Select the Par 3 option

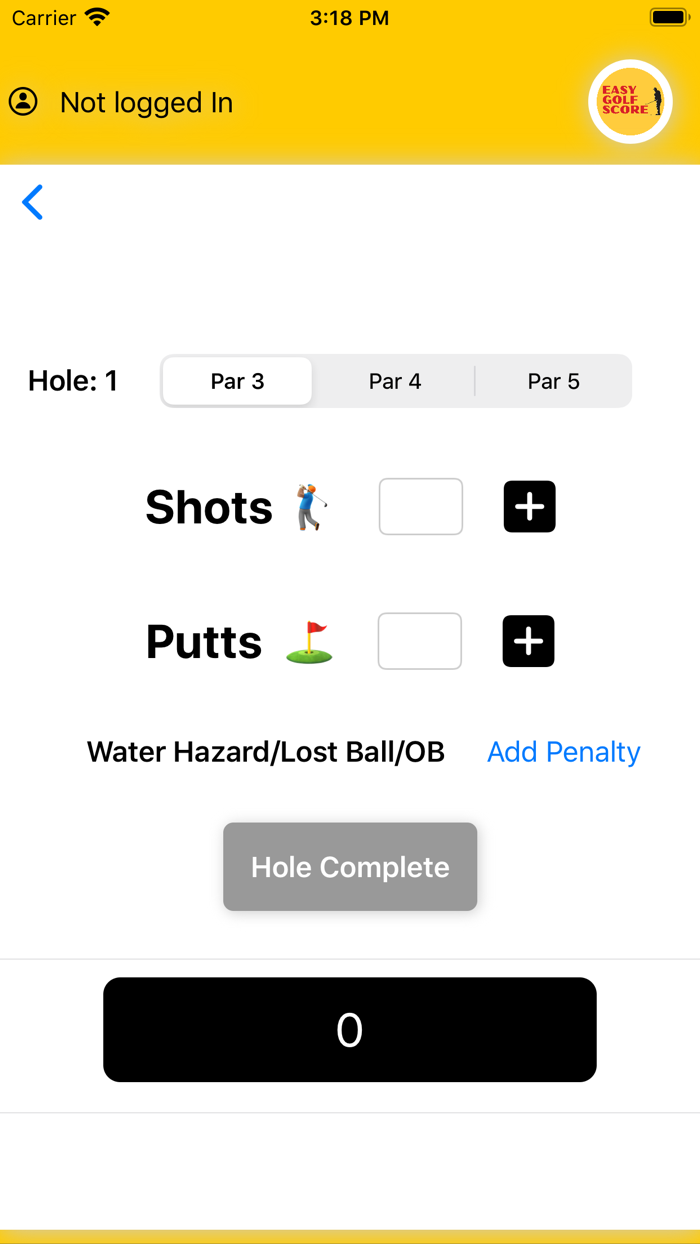(x=237, y=381)
